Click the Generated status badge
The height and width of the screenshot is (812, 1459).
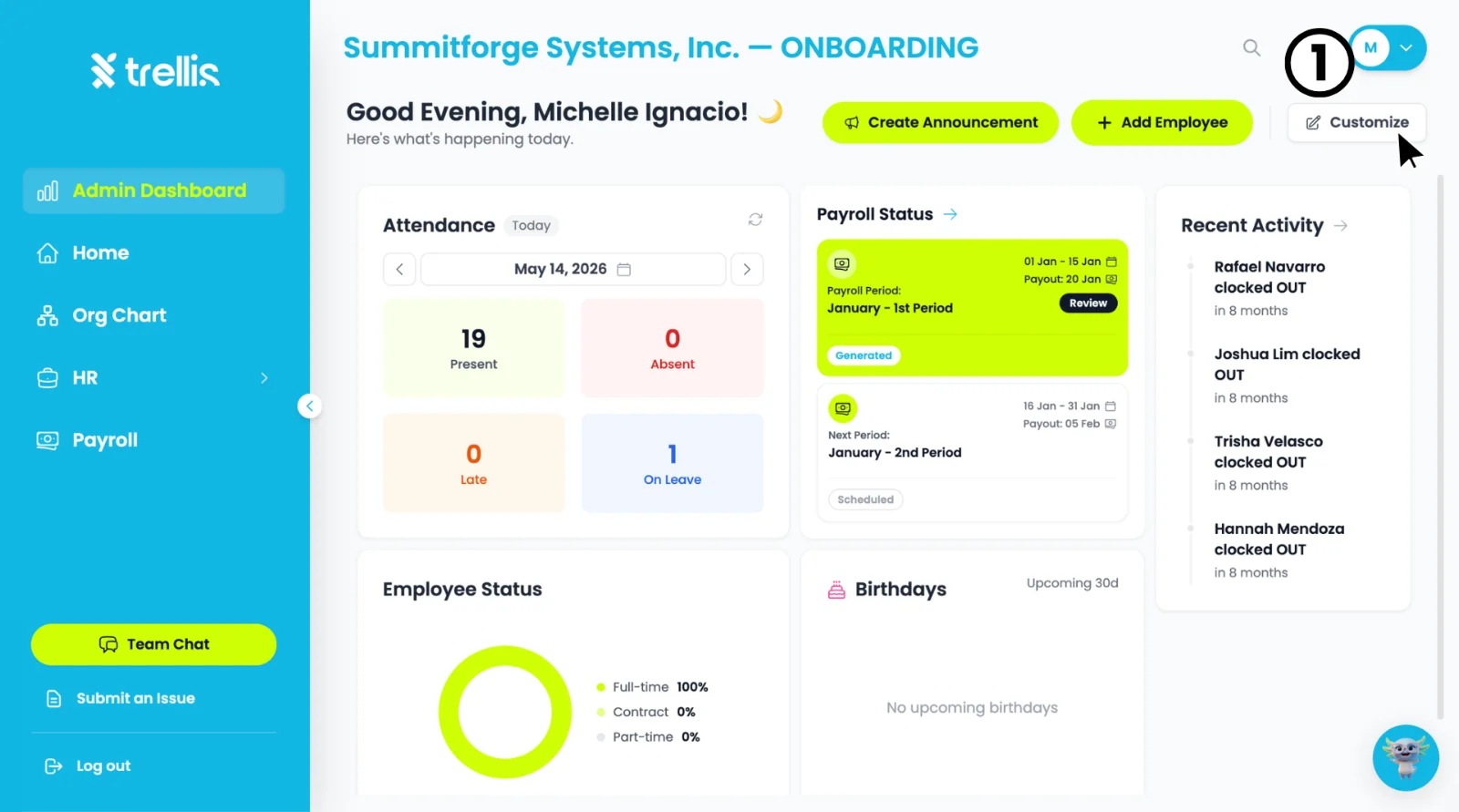pos(864,355)
